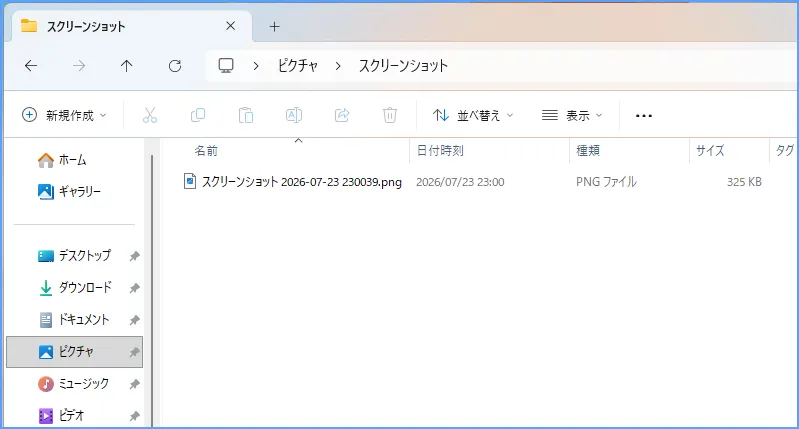The height and width of the screenshot is (429, 799).
Task: Click the pin icon beside デスクトップ
Action: click(x=134, y=256)
